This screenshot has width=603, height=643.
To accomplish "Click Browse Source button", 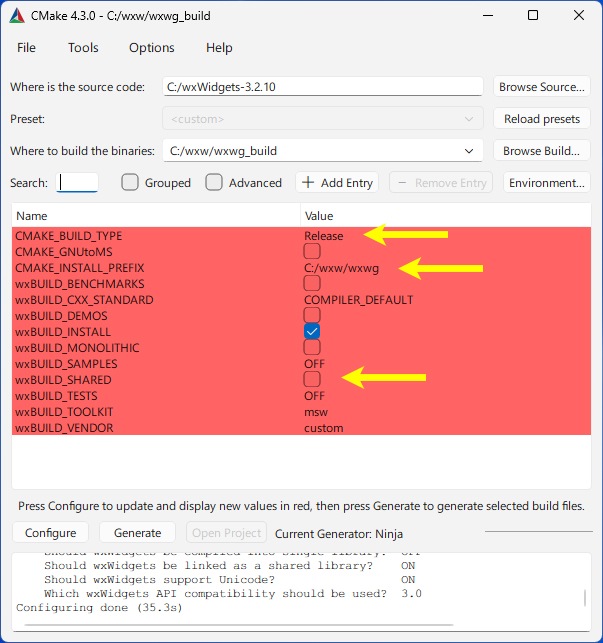I will [541, 87].
